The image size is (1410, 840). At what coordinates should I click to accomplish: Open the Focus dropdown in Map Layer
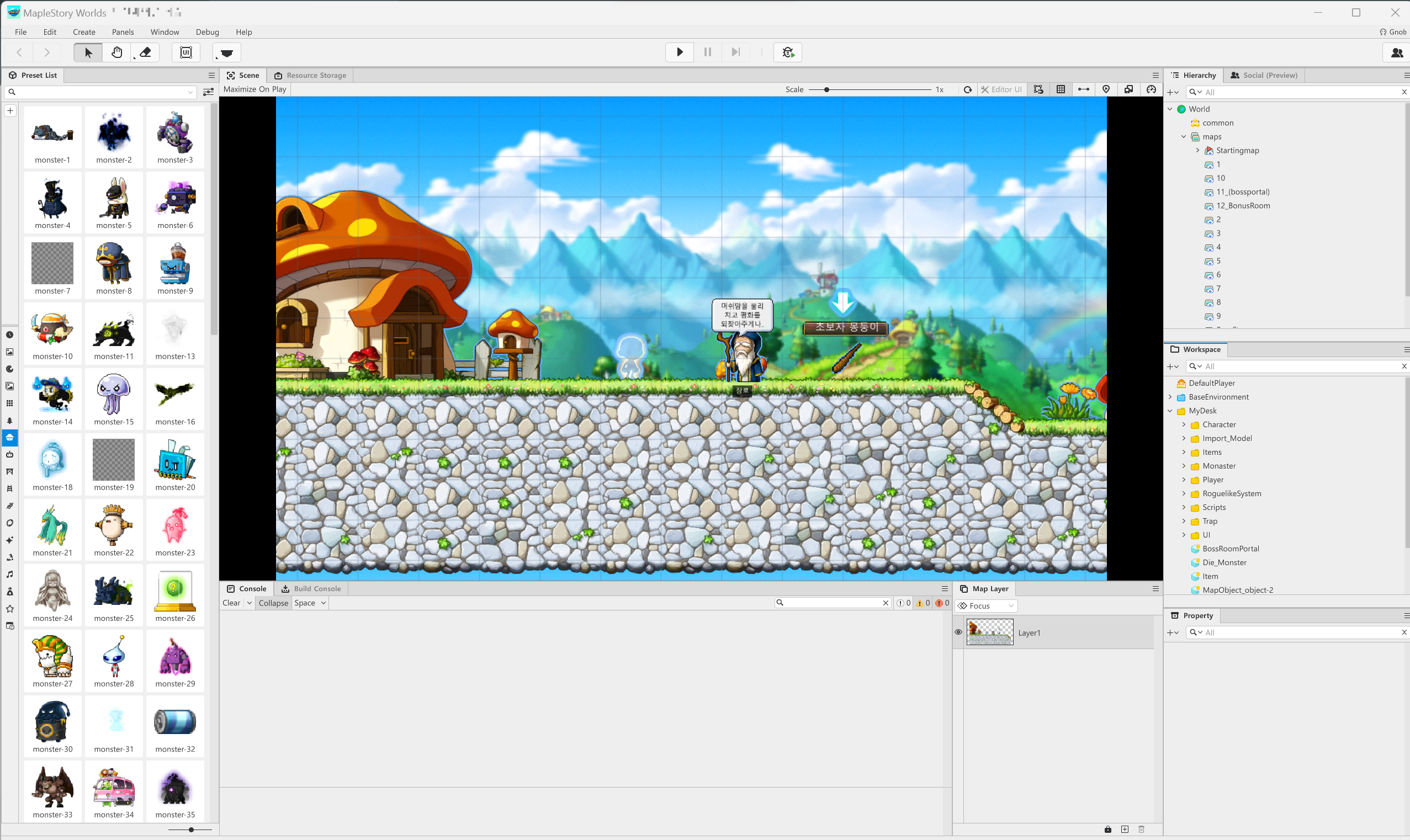point(985,605)
